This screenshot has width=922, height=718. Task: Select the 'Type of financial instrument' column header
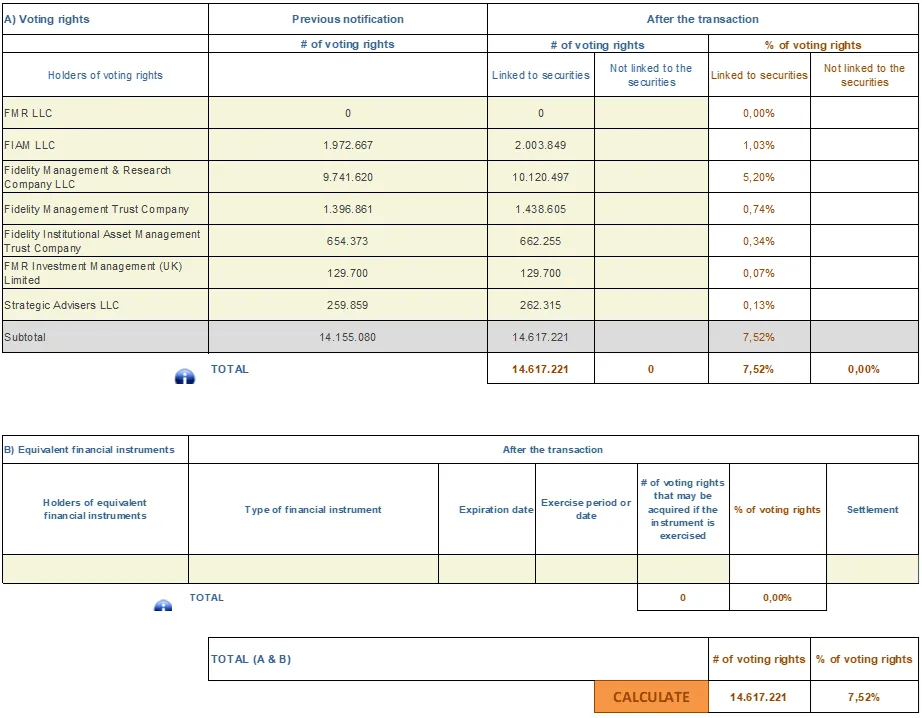313,509
